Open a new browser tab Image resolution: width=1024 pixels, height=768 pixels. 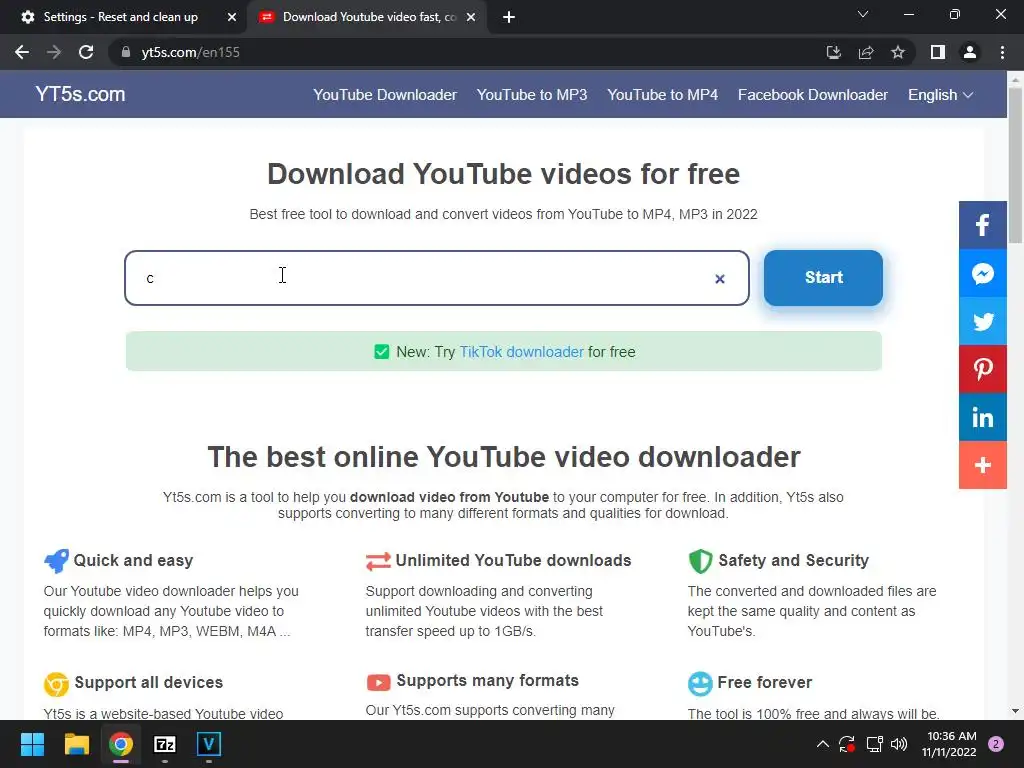point(509,17)
